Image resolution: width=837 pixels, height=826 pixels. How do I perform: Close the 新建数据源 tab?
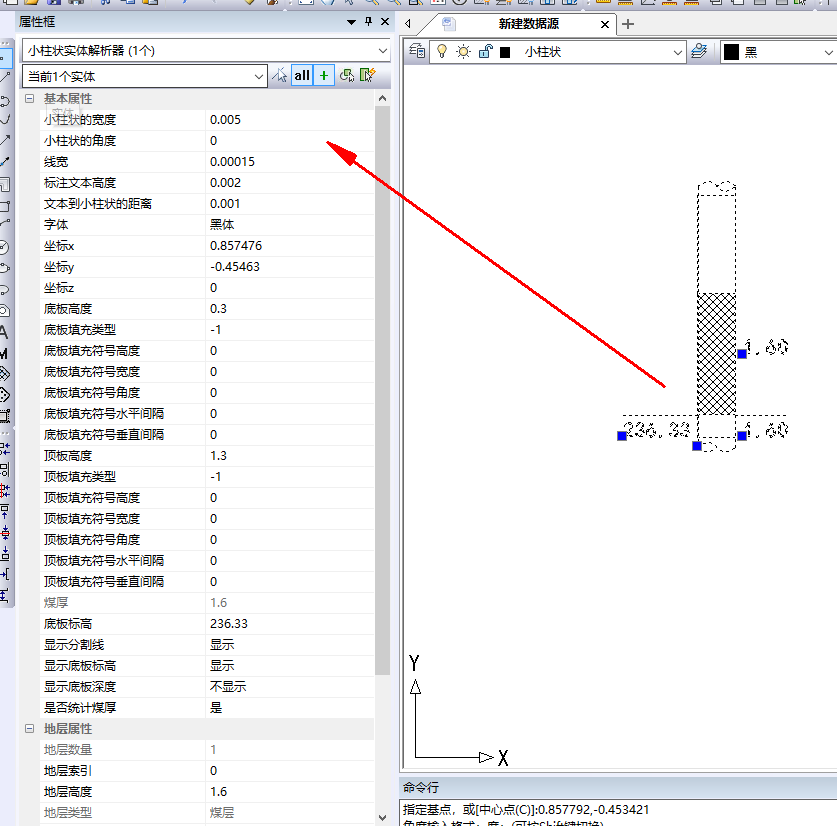(605, 25)
